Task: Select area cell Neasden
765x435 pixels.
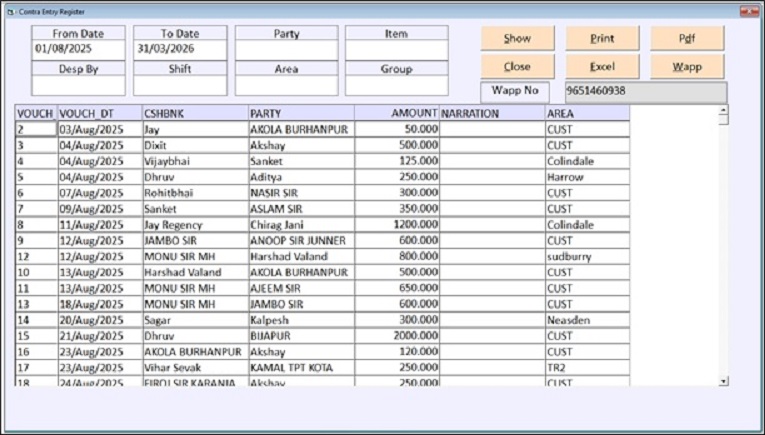Action: 587,320
